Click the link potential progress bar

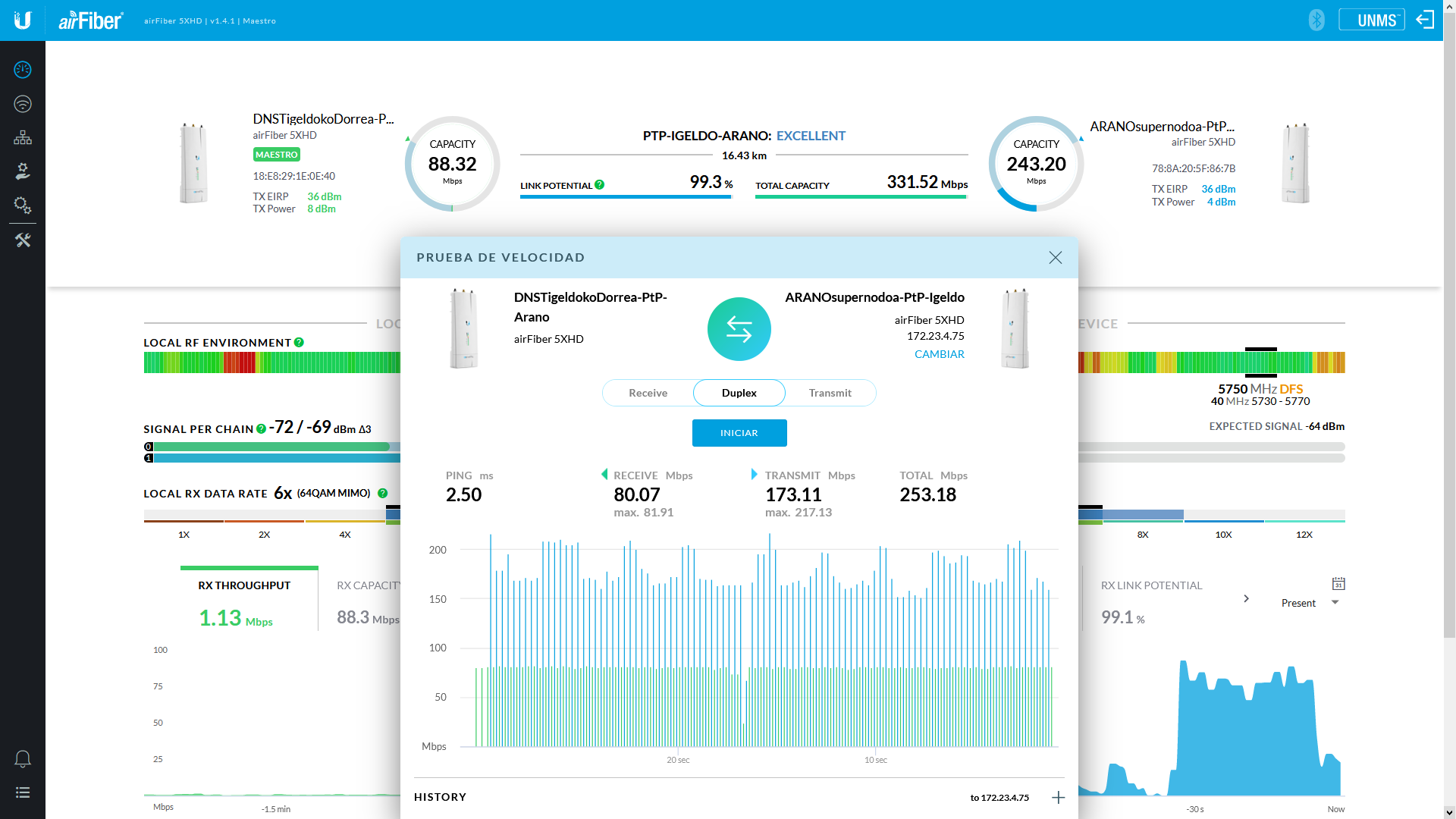pyautogui.click(x=626, y=197)
